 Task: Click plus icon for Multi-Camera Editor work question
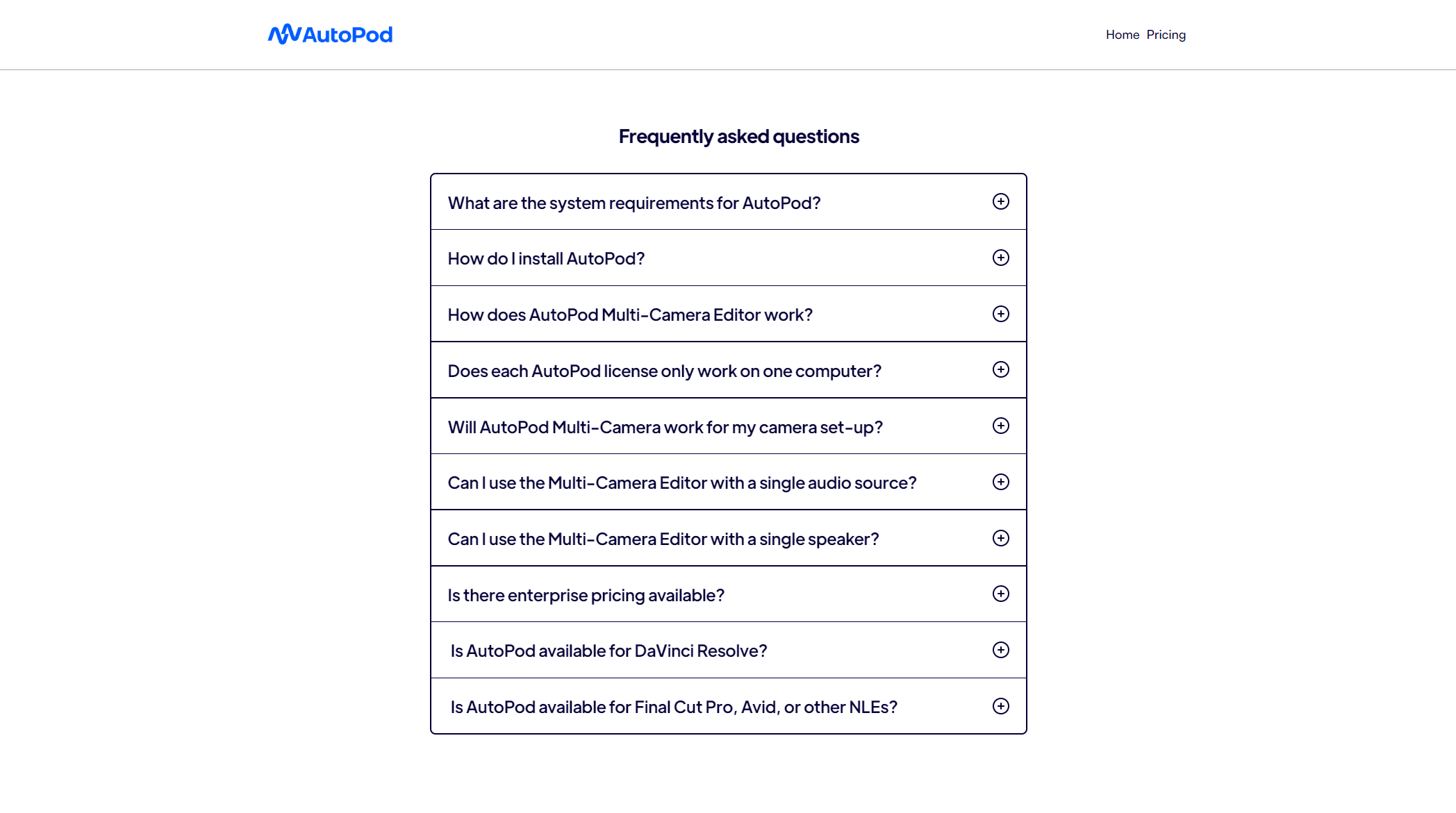tap(1000, 314)
